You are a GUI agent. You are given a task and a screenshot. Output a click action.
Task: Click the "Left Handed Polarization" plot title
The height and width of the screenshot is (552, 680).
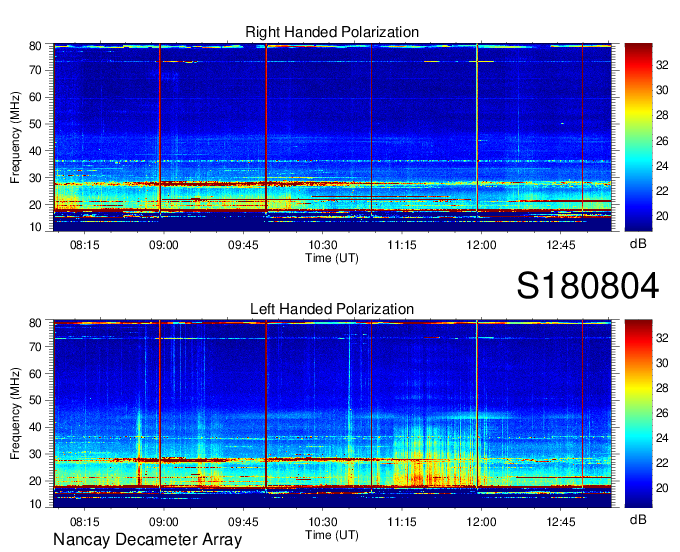coord(332,309)
